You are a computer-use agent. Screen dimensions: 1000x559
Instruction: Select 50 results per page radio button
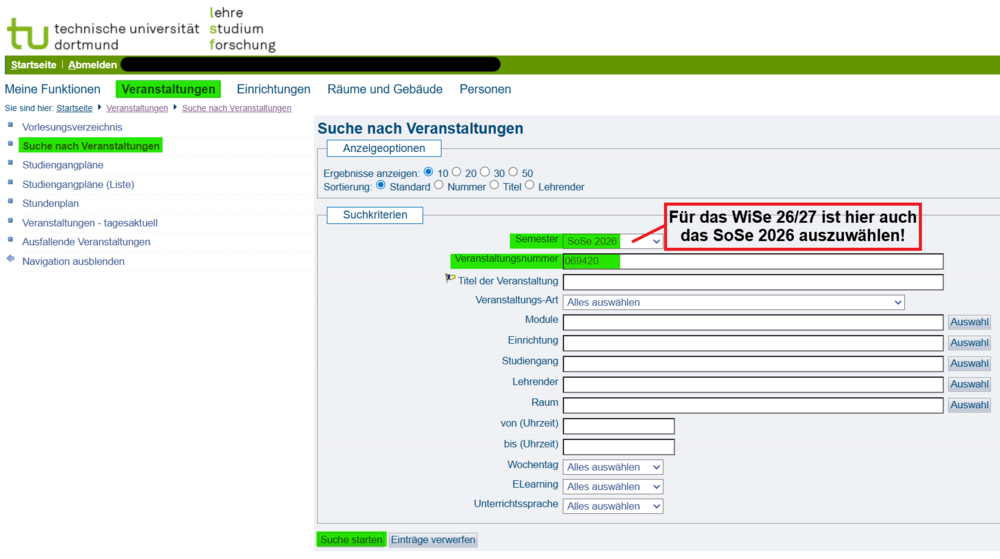tap(514, 172)
